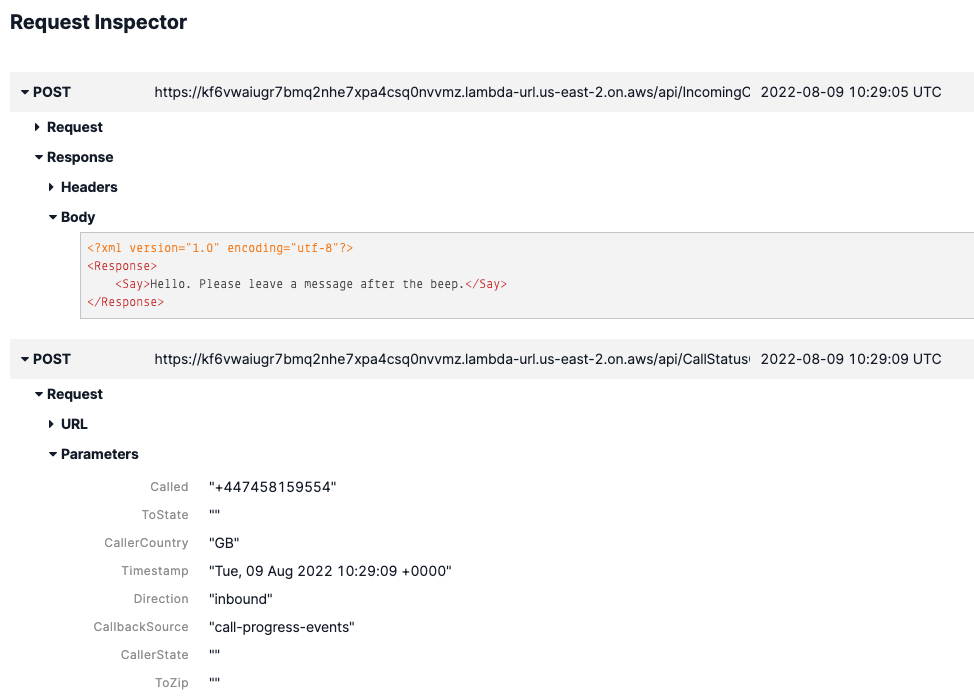Click the IncomingCall lambda URL text
974x696 pixels.
pos(452,92)
